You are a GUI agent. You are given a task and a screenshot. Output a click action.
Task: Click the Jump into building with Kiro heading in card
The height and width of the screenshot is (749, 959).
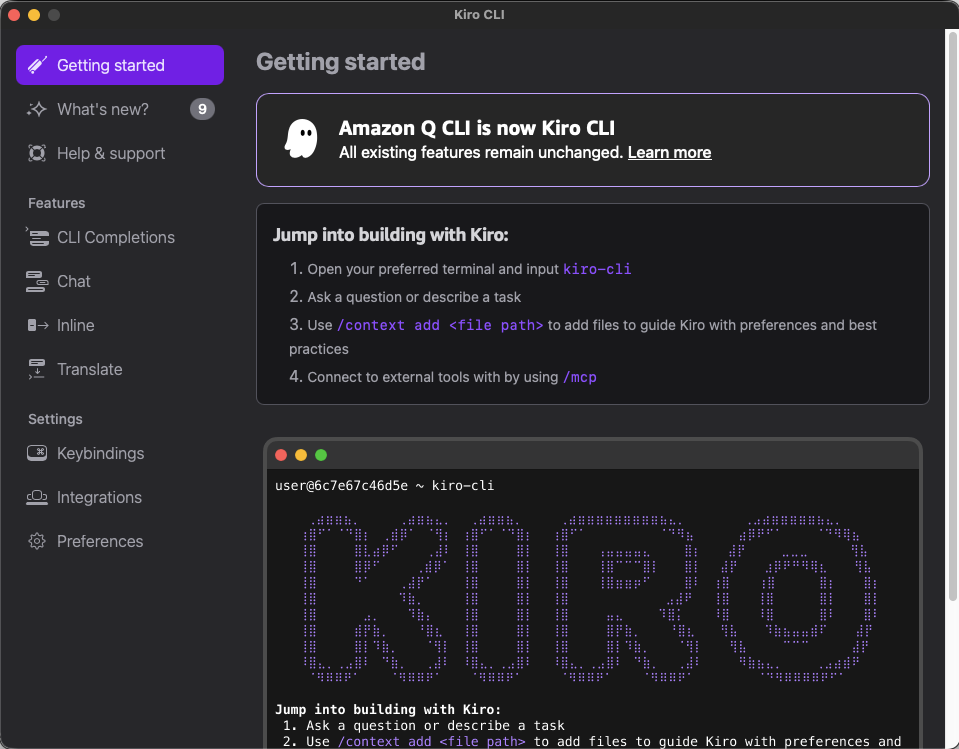[x=391, y=235]
